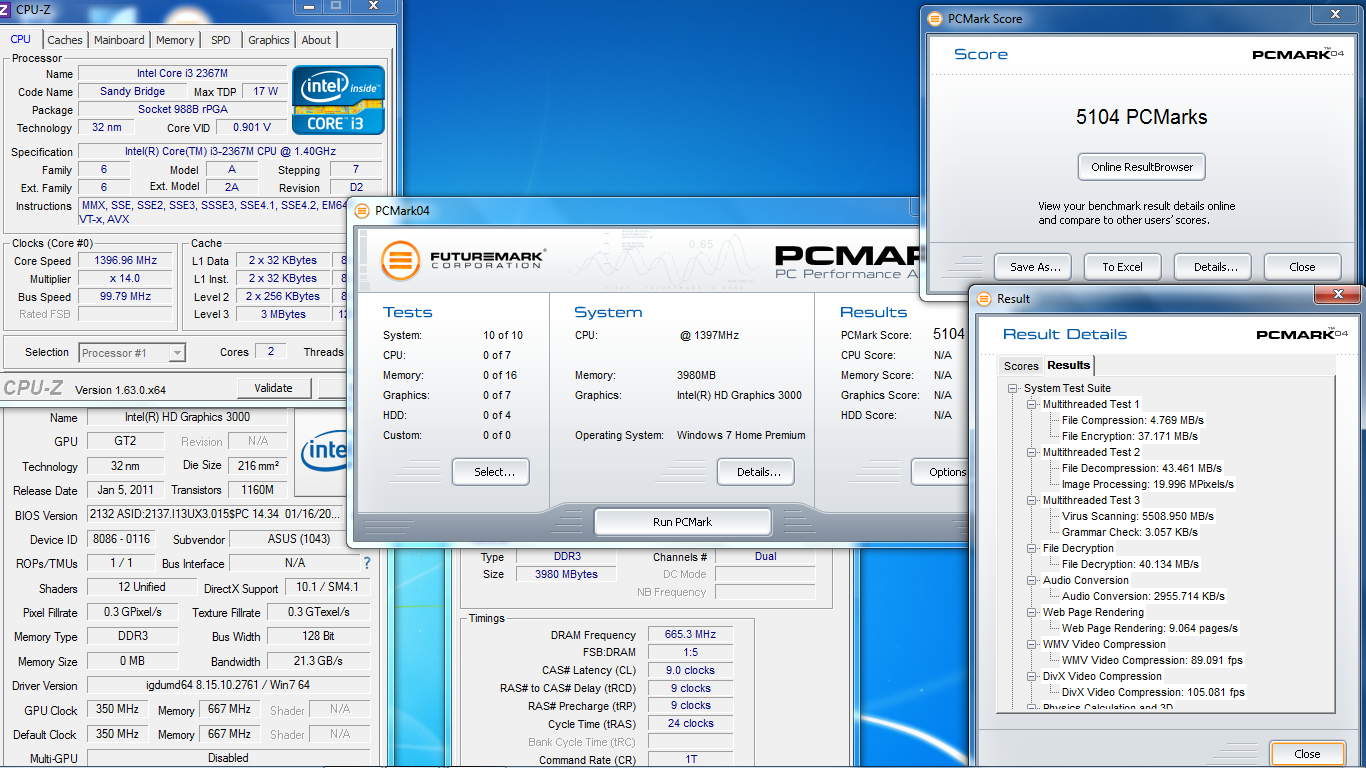Viewport: 1366px width, 768px height.
Task: Click Close in the Result Details window
Action: tap(1307, 754)
